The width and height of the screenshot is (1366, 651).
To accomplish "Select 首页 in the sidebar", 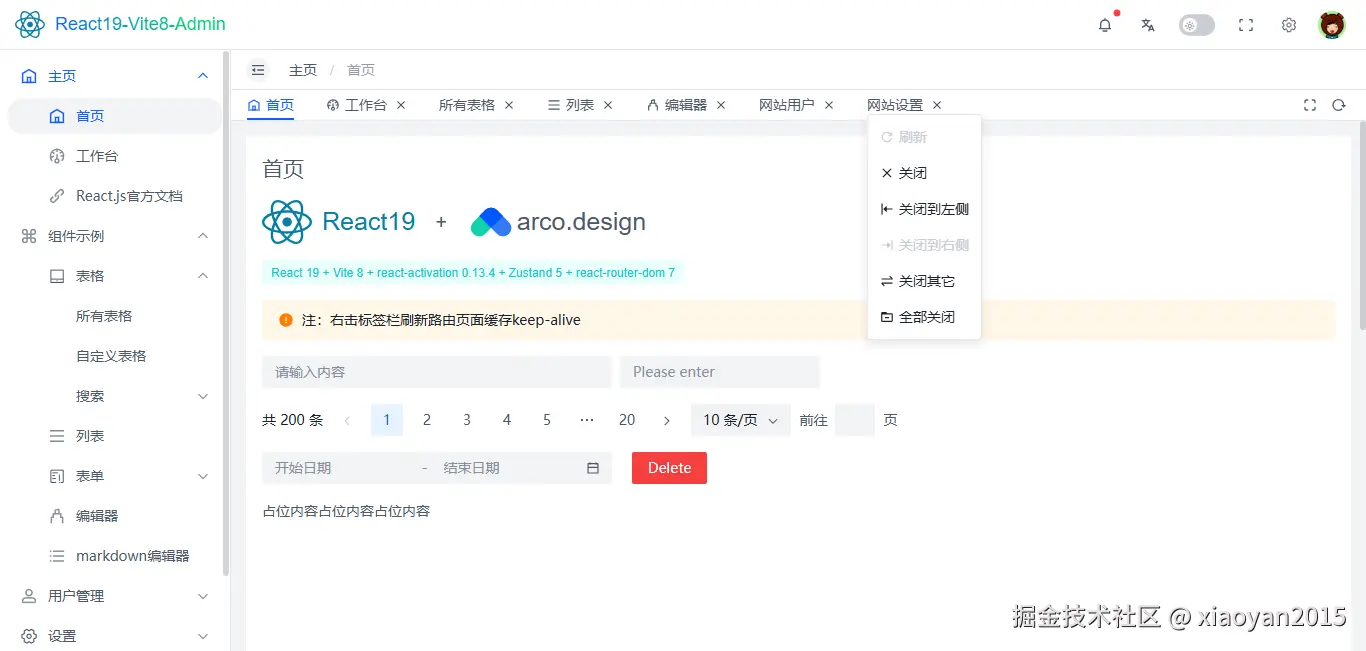I will click(115, 116).
